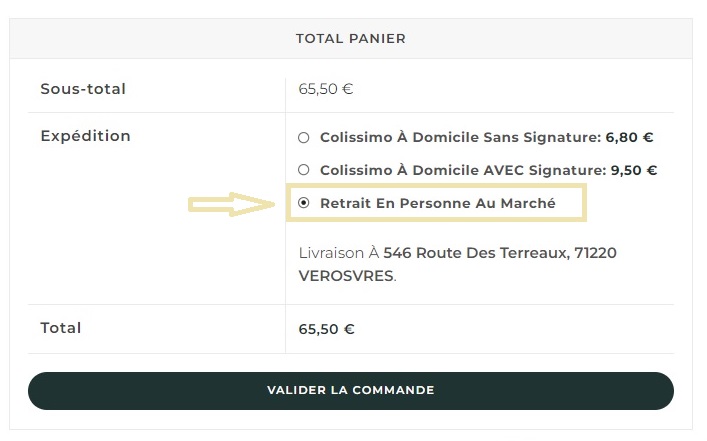Click the 'Sous-total' row label
707x441 pixels.
pyautogui.click(x=83, y=89)
